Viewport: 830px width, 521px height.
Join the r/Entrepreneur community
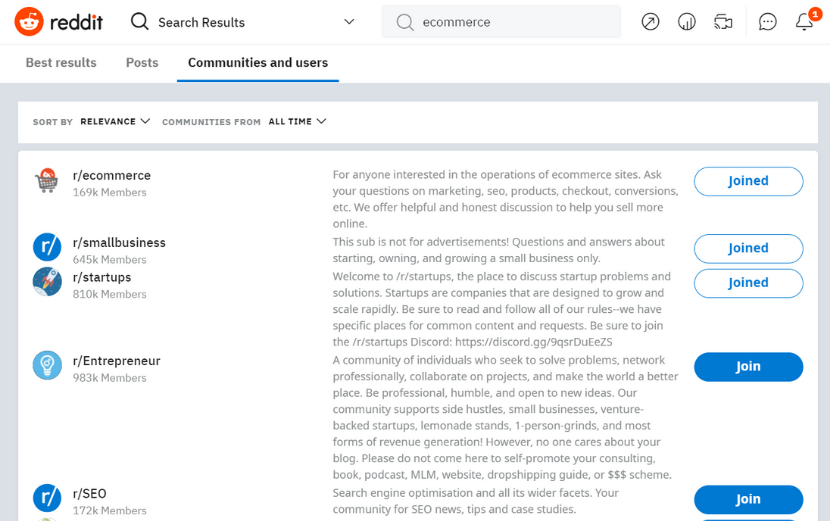point(748,367)
